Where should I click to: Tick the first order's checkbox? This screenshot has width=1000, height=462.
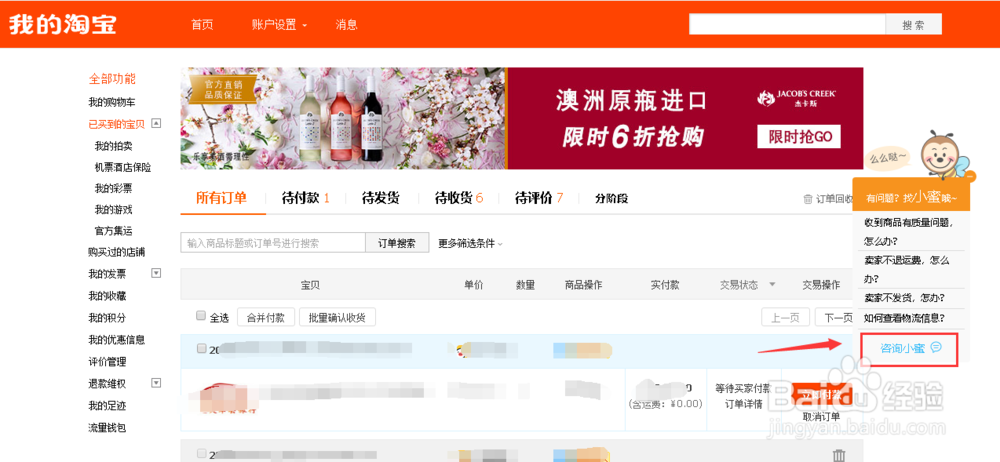click(201, 348)
